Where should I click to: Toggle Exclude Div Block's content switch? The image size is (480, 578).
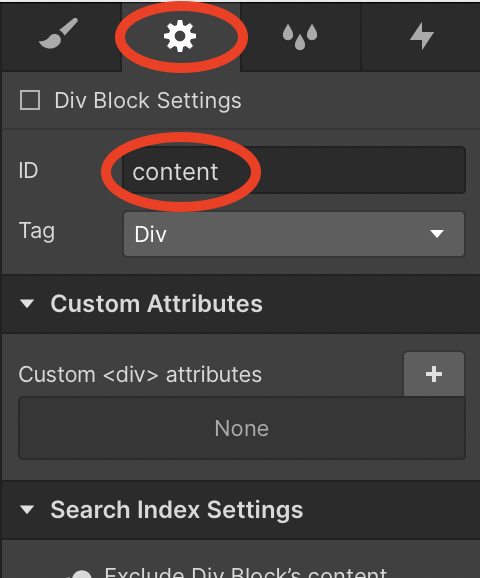[x=81, y=573]
